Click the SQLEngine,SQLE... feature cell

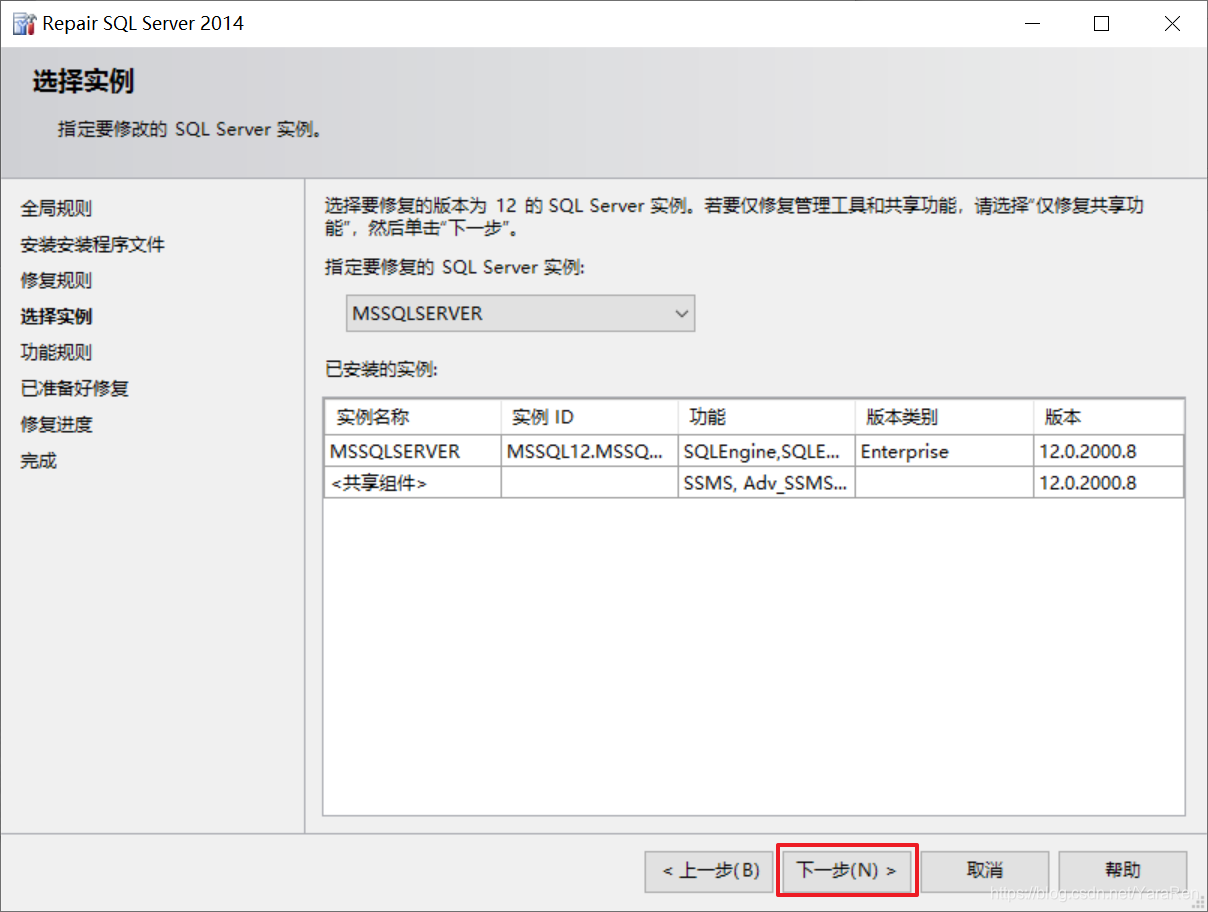766,451
